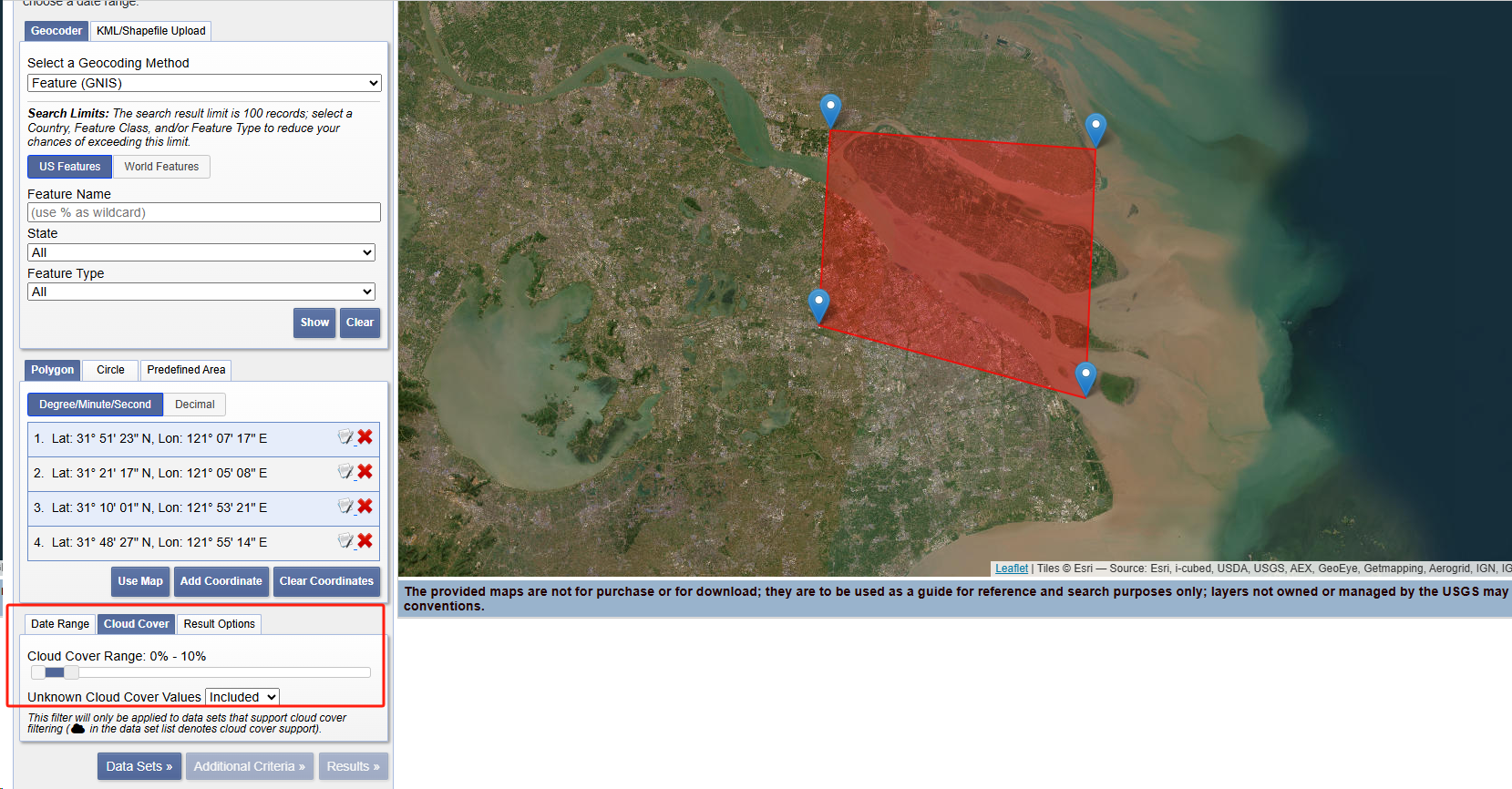Select coordinate row Lat 31° 10' 01" N
Screen dimensions: 1512x789
tap(203, 508)
